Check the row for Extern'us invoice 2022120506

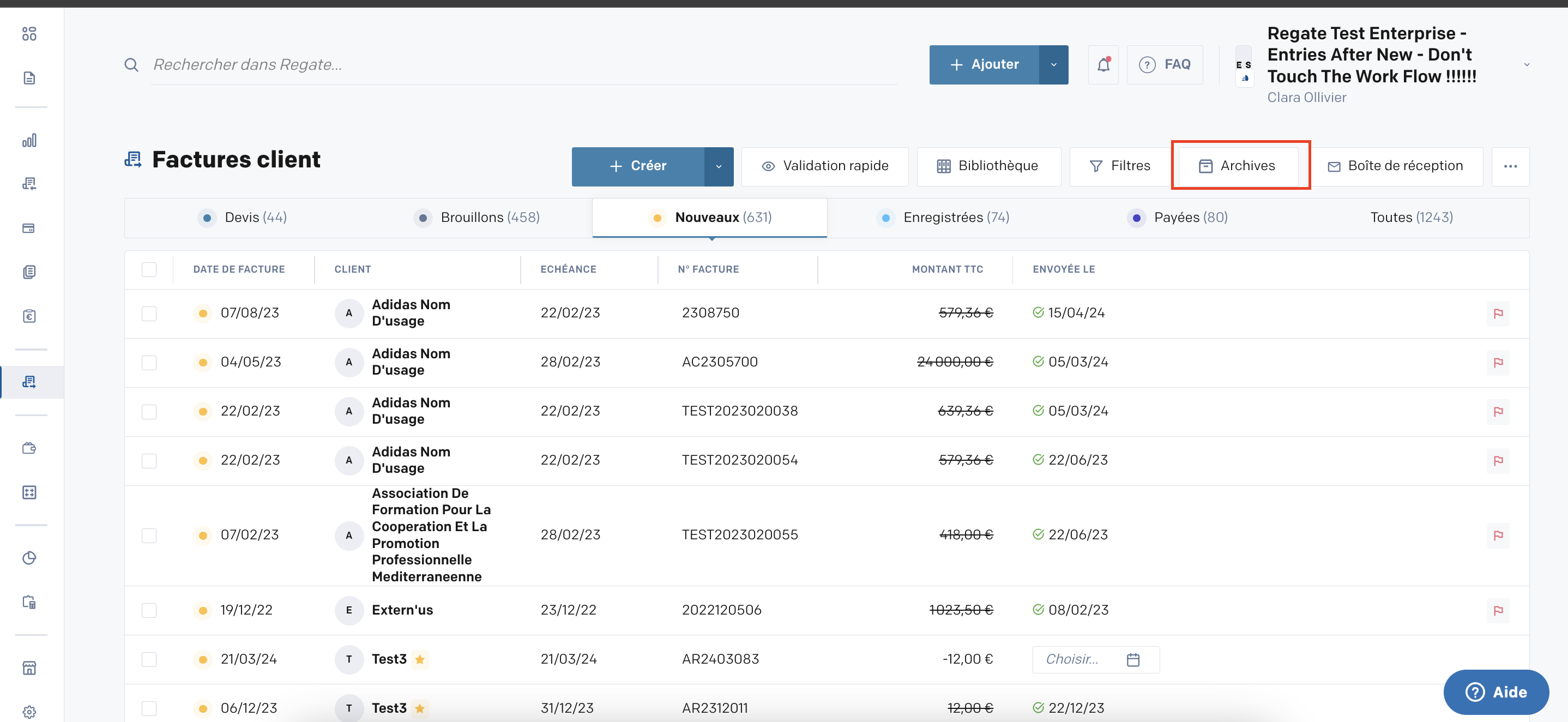[x=148, y=611]
